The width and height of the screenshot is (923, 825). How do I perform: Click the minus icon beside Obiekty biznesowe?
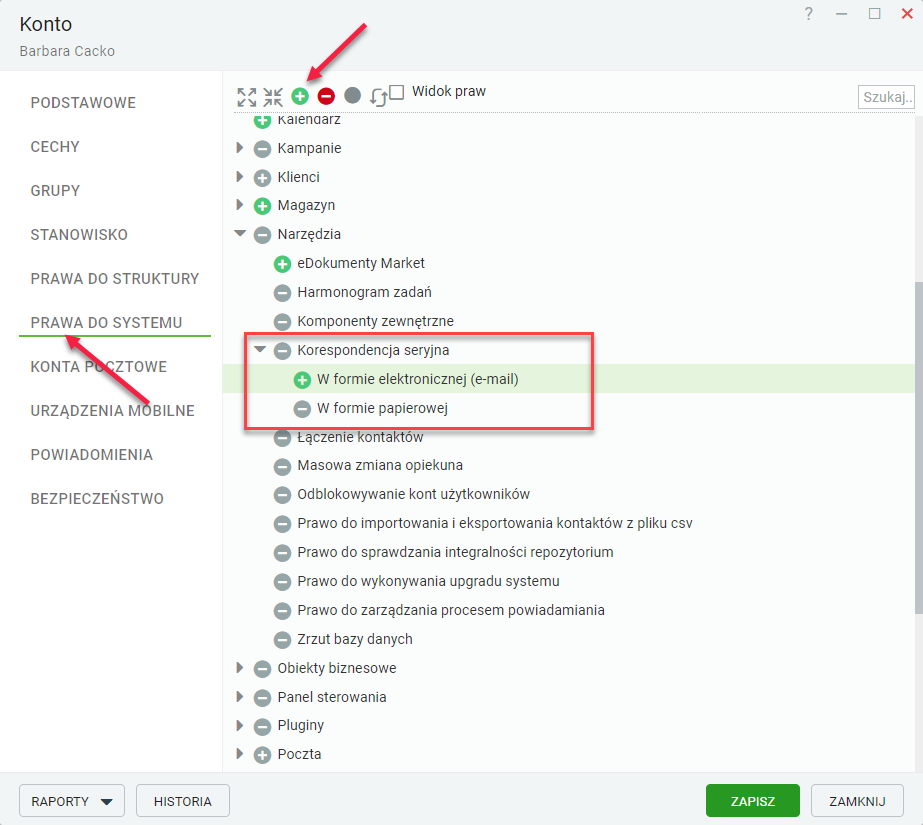pyautogui.click(x=263, y=669)
